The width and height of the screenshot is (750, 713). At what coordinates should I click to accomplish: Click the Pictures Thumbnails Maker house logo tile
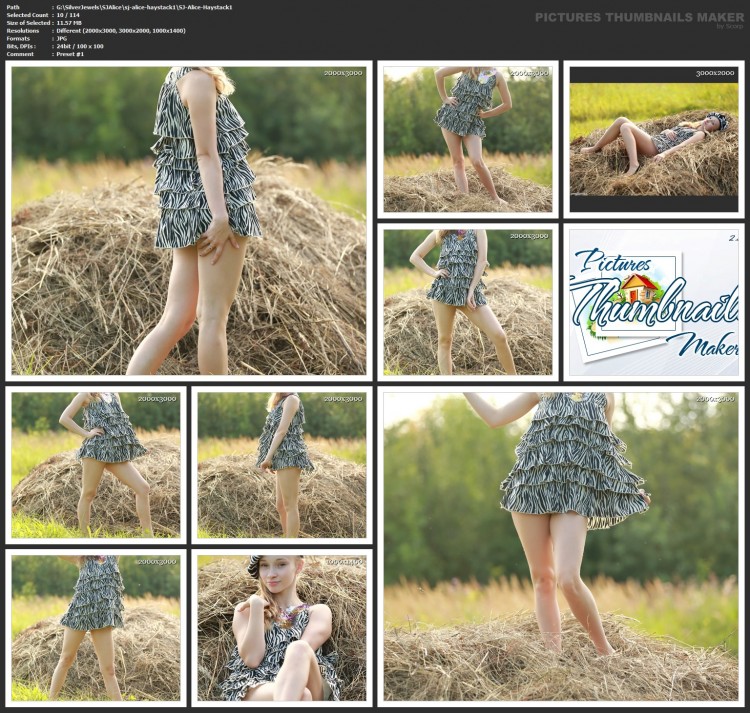pyautogui.click(x=654, y=302)
